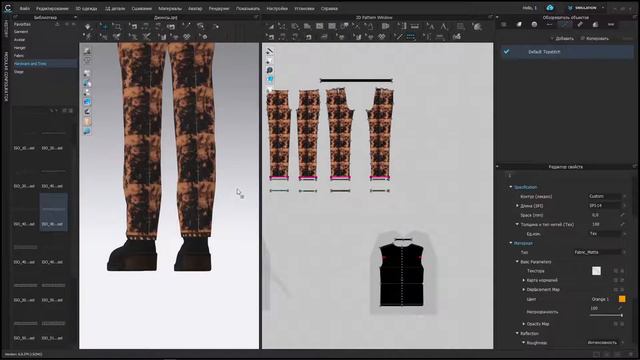Click the Текстура white texture swatch

coord(596,271)
